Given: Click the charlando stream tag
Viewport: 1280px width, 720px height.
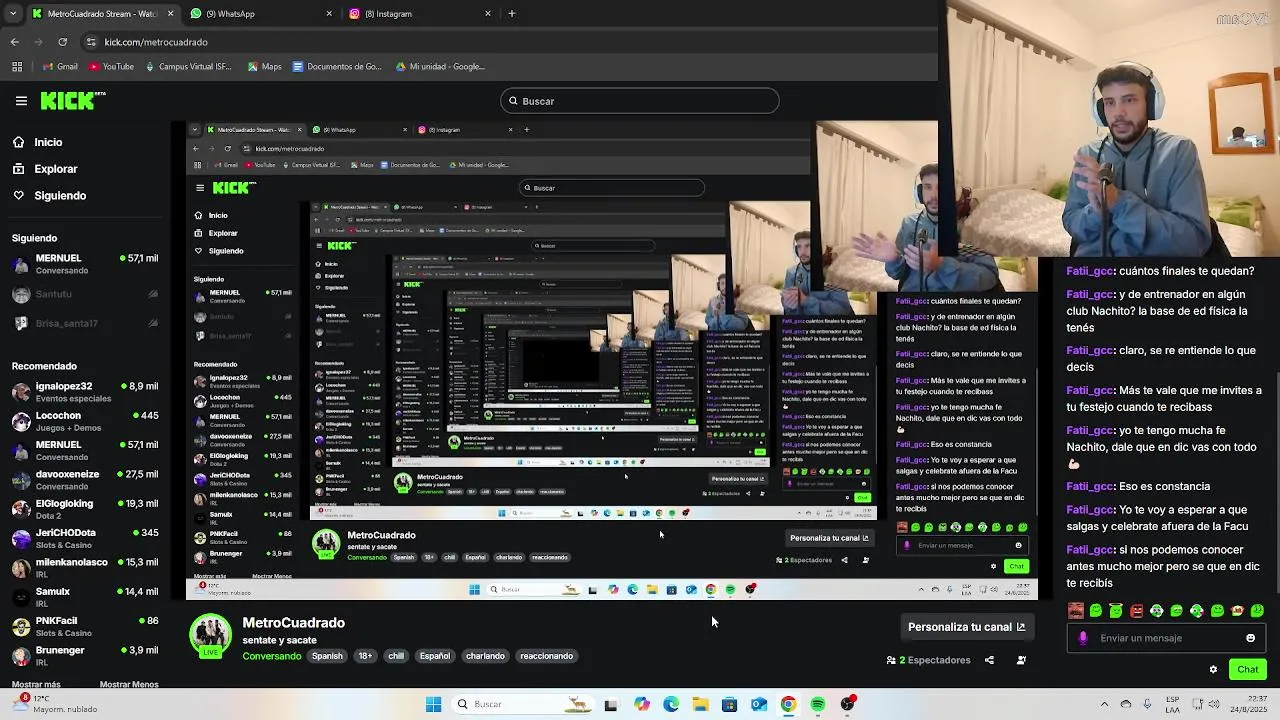Looking at the screenshot, I should (x=485, y=656).
